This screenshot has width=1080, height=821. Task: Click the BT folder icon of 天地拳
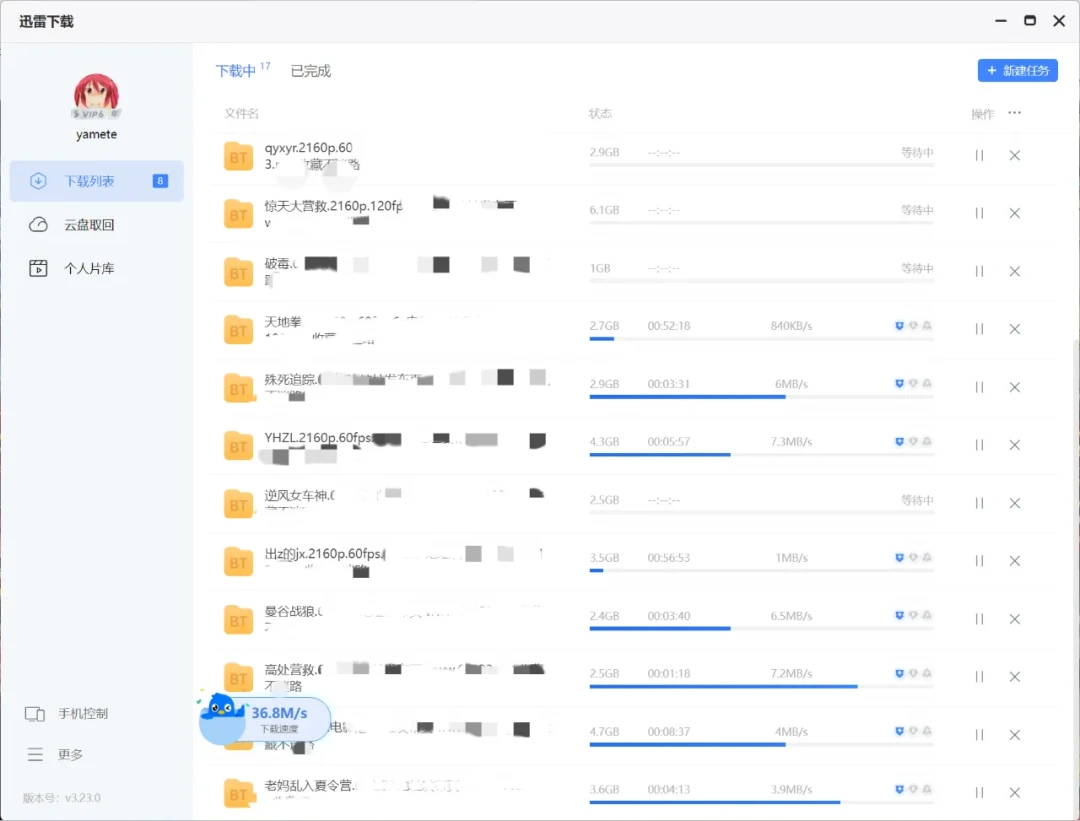coord(238,330)
